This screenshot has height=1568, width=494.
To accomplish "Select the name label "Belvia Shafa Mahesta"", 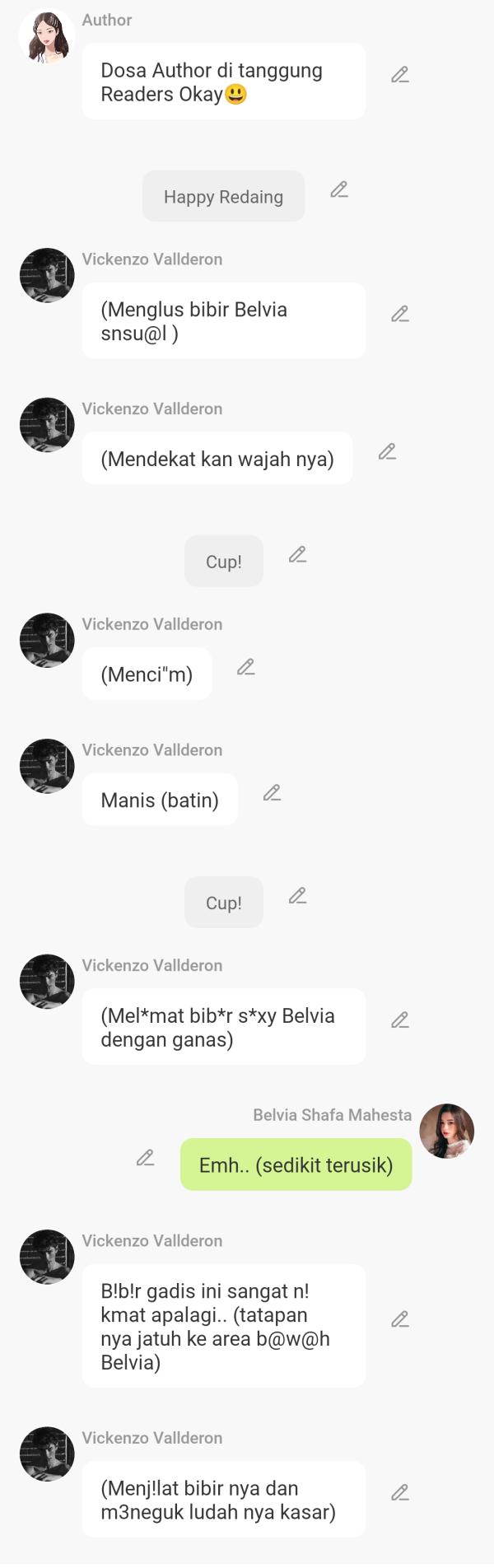I will 331,1114.
